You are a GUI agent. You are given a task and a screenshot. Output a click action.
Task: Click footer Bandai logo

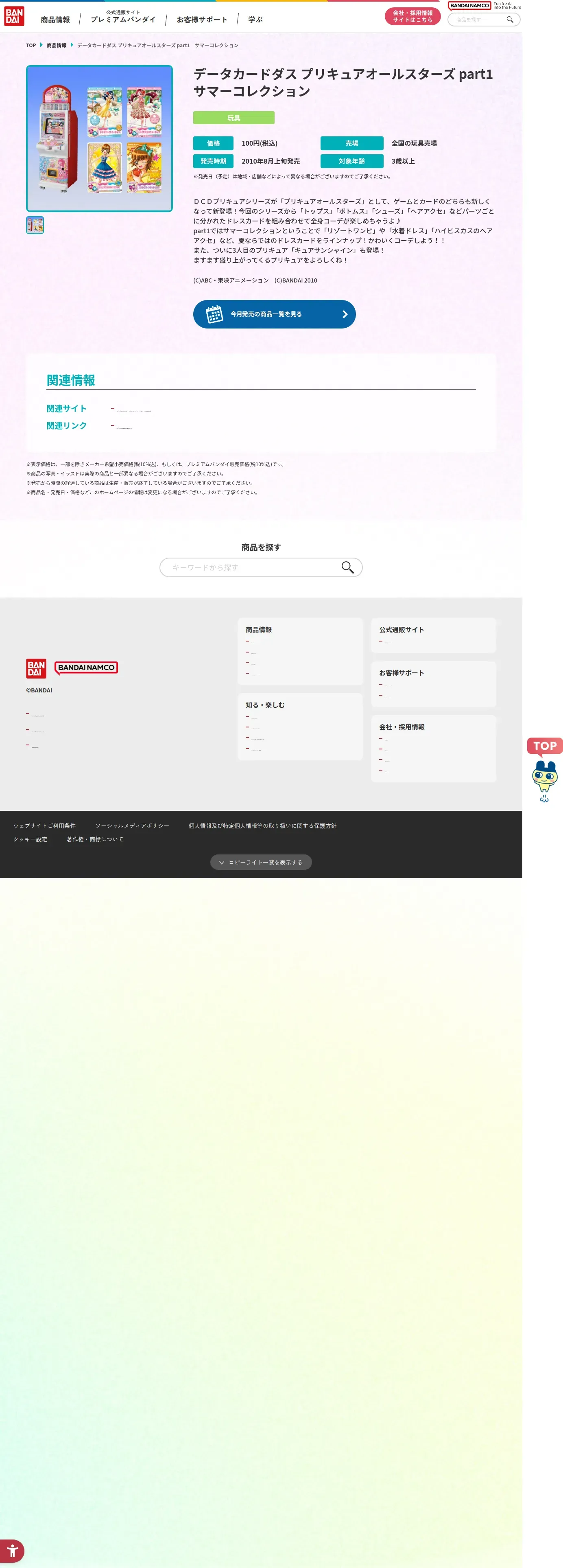pyautogui.click(x=36, y=668)
